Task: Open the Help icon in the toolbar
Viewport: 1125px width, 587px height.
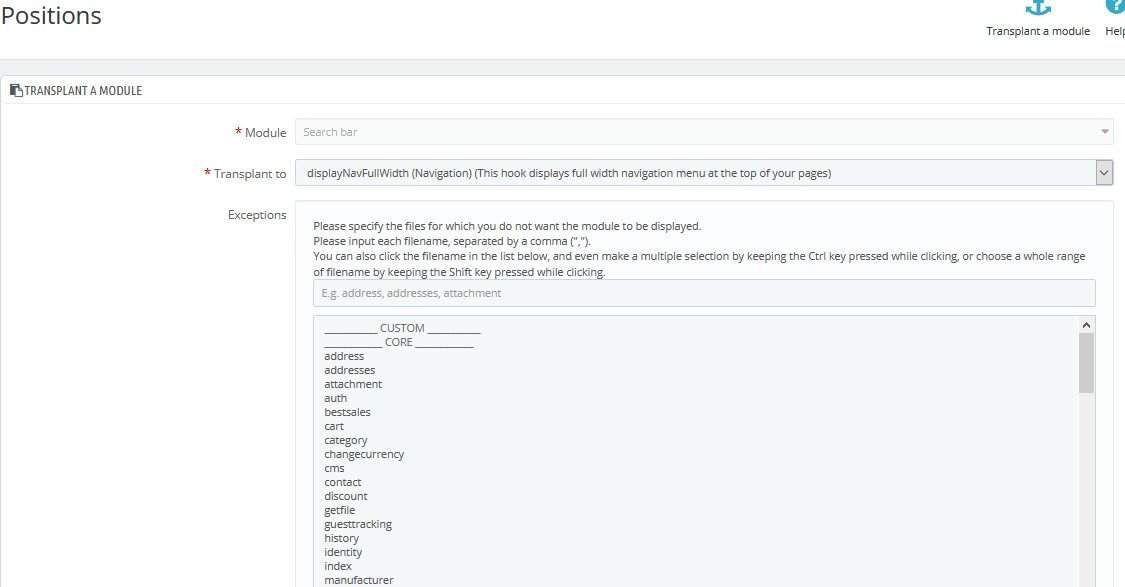Action: pyautogui.click(x=1116, y=6)
